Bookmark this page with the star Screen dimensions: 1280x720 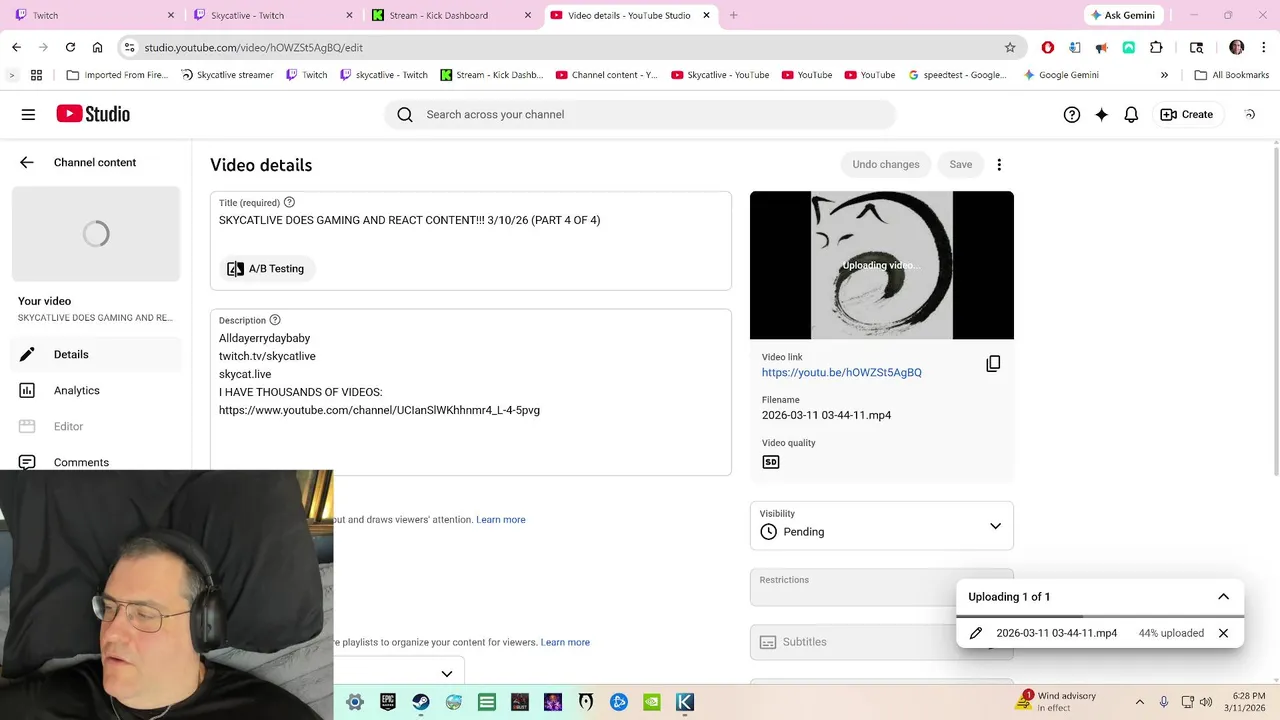click(1010, 47)
